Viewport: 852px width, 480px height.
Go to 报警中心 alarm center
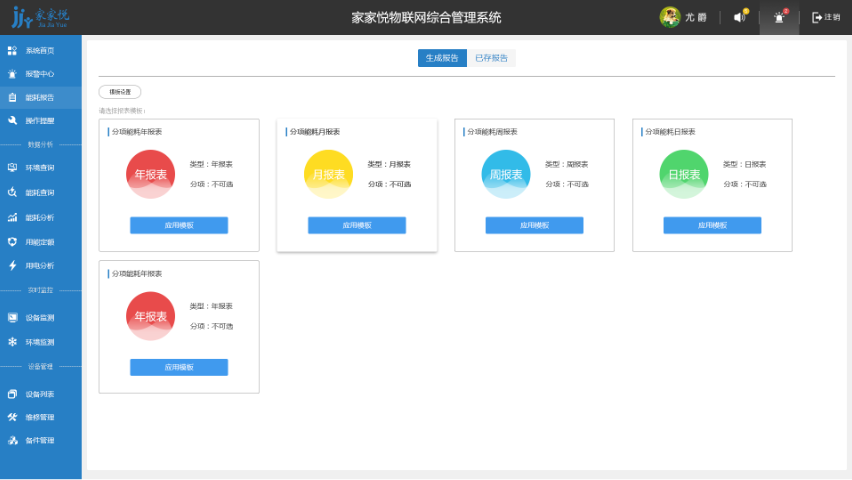[x=39, y=74]
